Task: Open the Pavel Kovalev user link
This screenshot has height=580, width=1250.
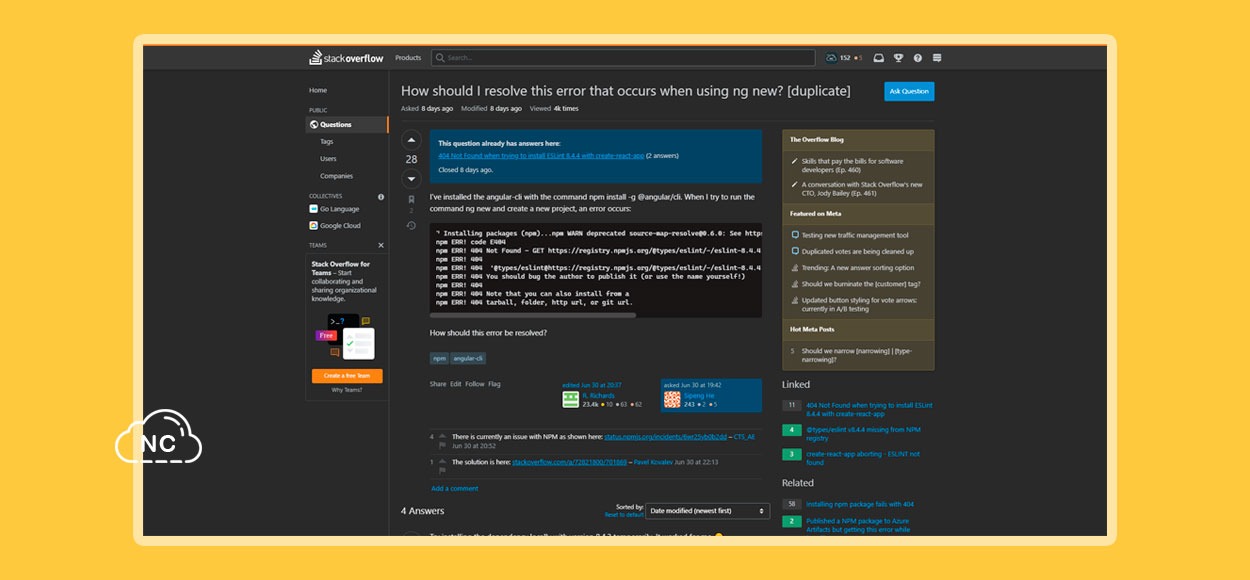Action: coord(654,462)
